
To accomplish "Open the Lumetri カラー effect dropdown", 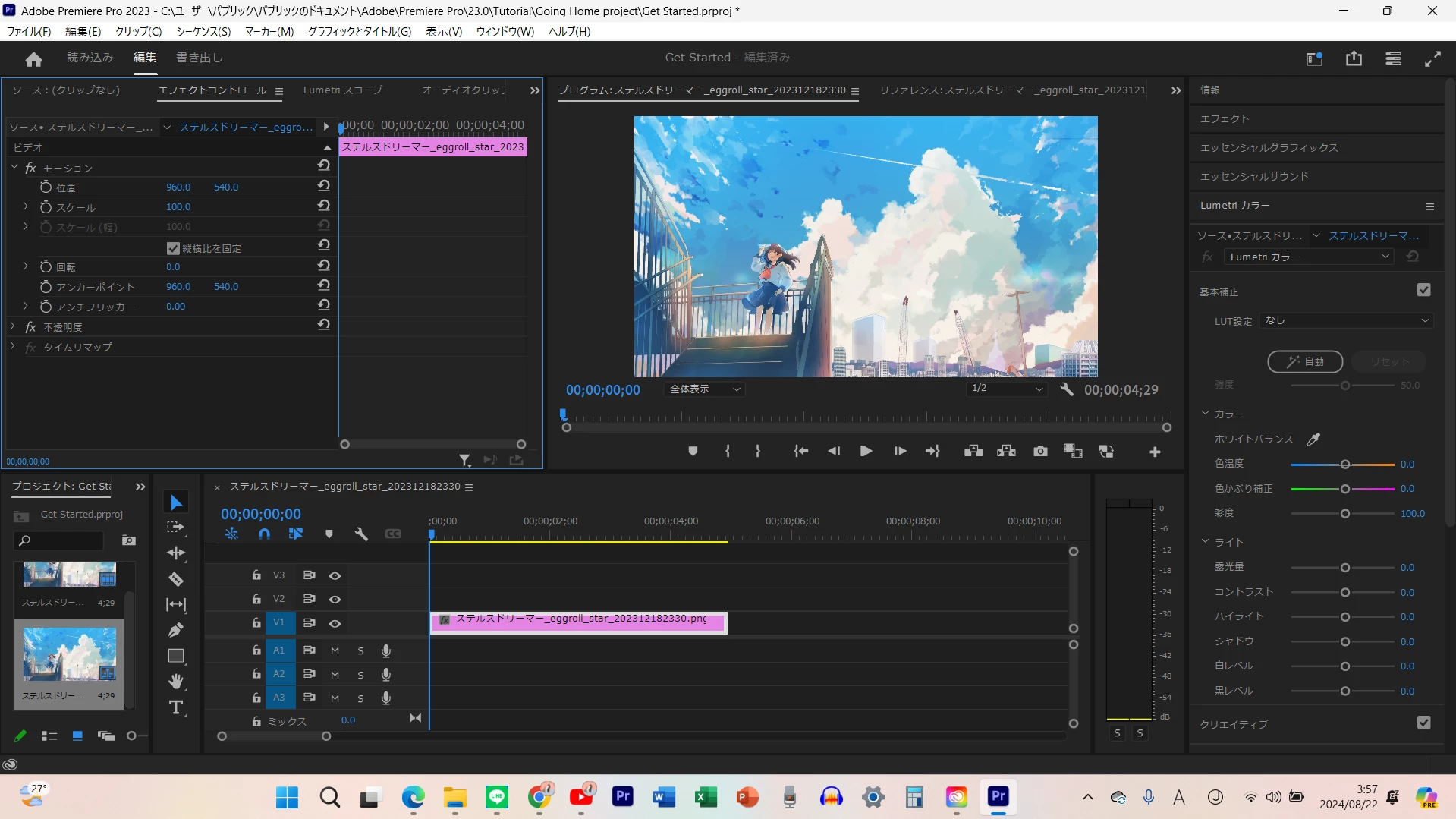I will [1309, 257].
